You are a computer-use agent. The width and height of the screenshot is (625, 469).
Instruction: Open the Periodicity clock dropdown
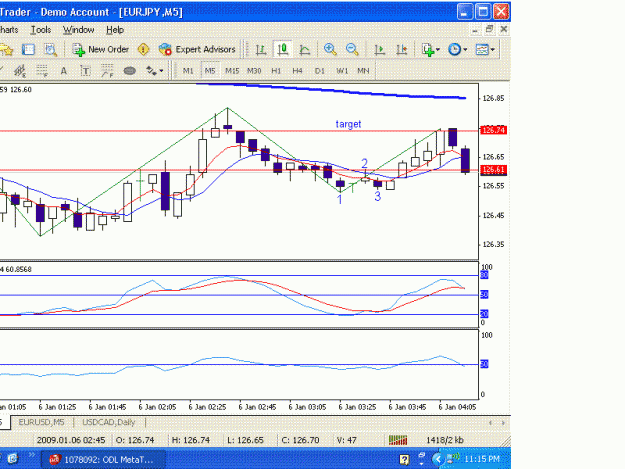(458, 49)
